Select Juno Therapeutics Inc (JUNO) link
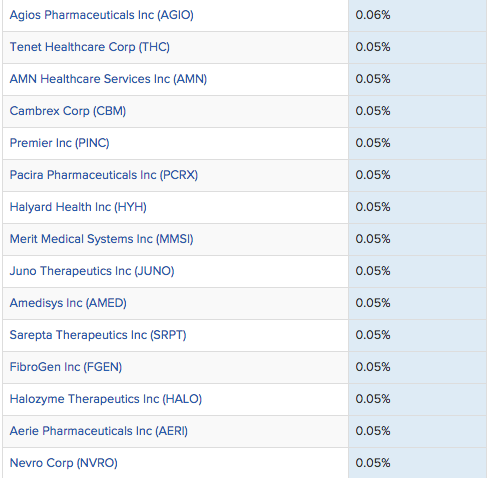This screenshot has width=491, height=478. click(x=92, y=271)
